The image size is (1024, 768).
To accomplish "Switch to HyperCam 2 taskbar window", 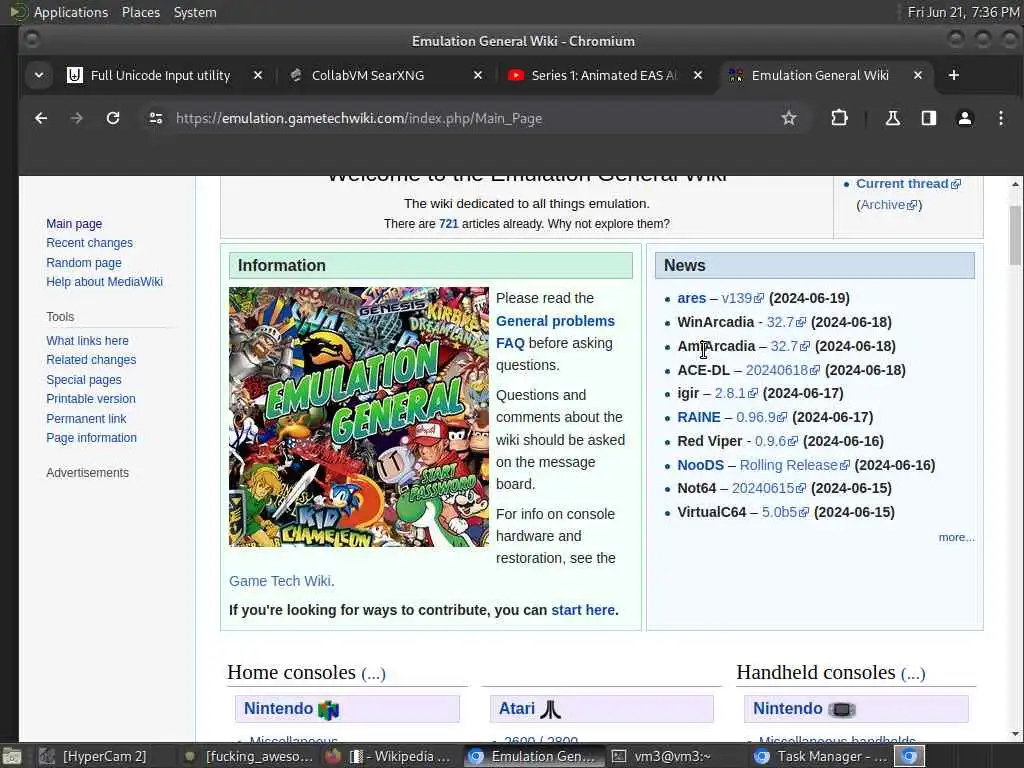I will coord(92,756).
